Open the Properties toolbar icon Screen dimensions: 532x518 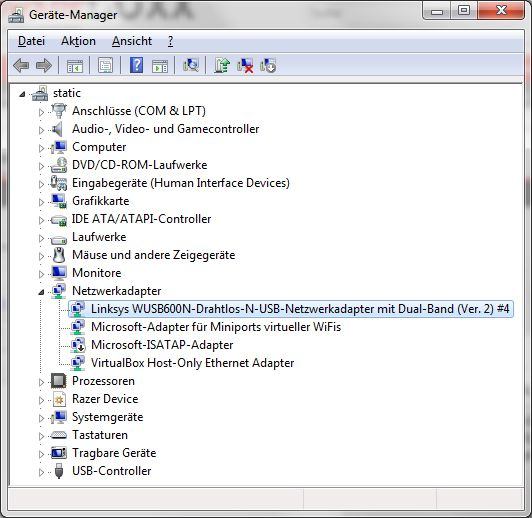[106, 65]
